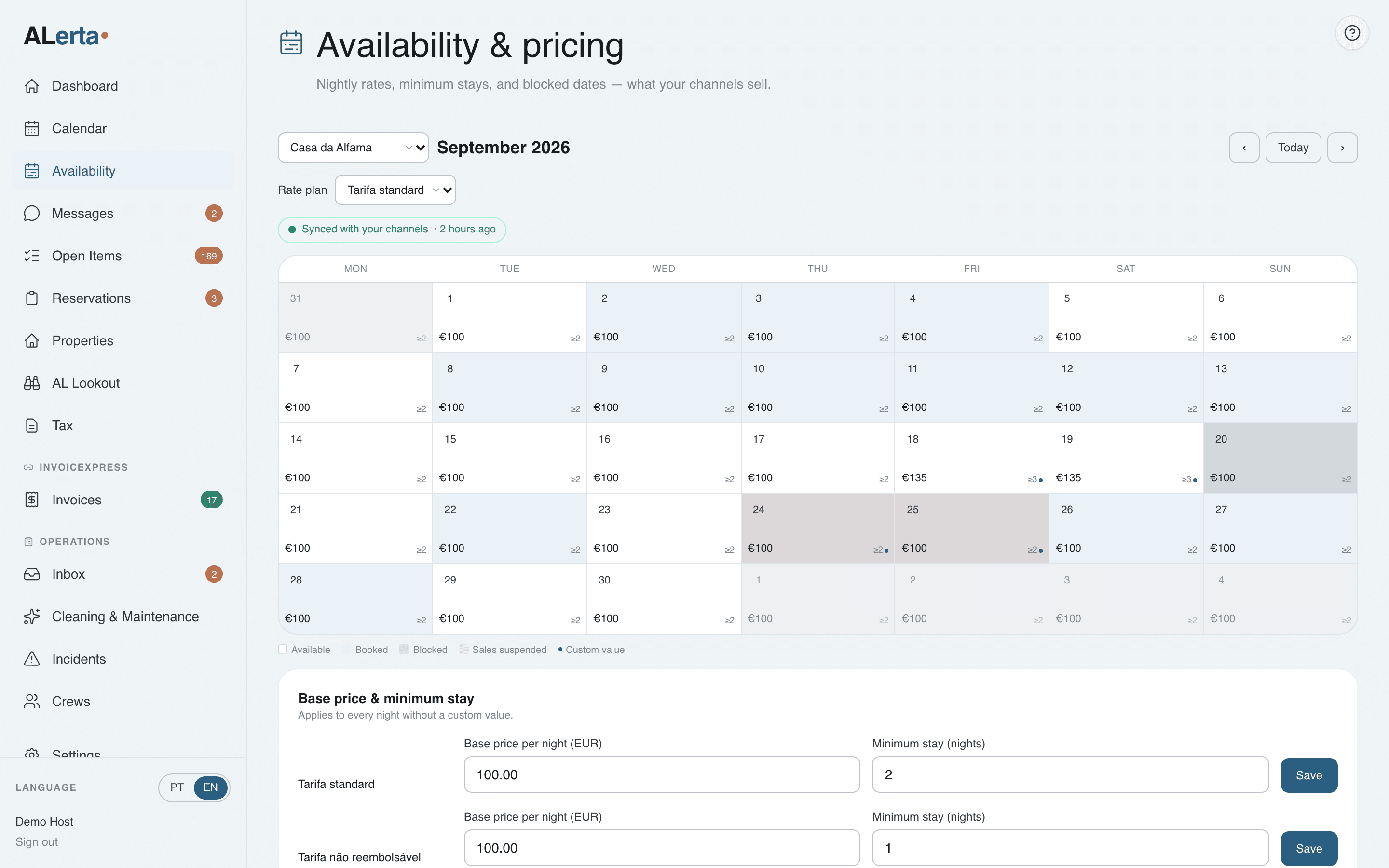Image resolution: width=1389 pixels, height=868 pixels.
Task: Click Tarifa standard minimum stay field
Action: (1071, 774)
